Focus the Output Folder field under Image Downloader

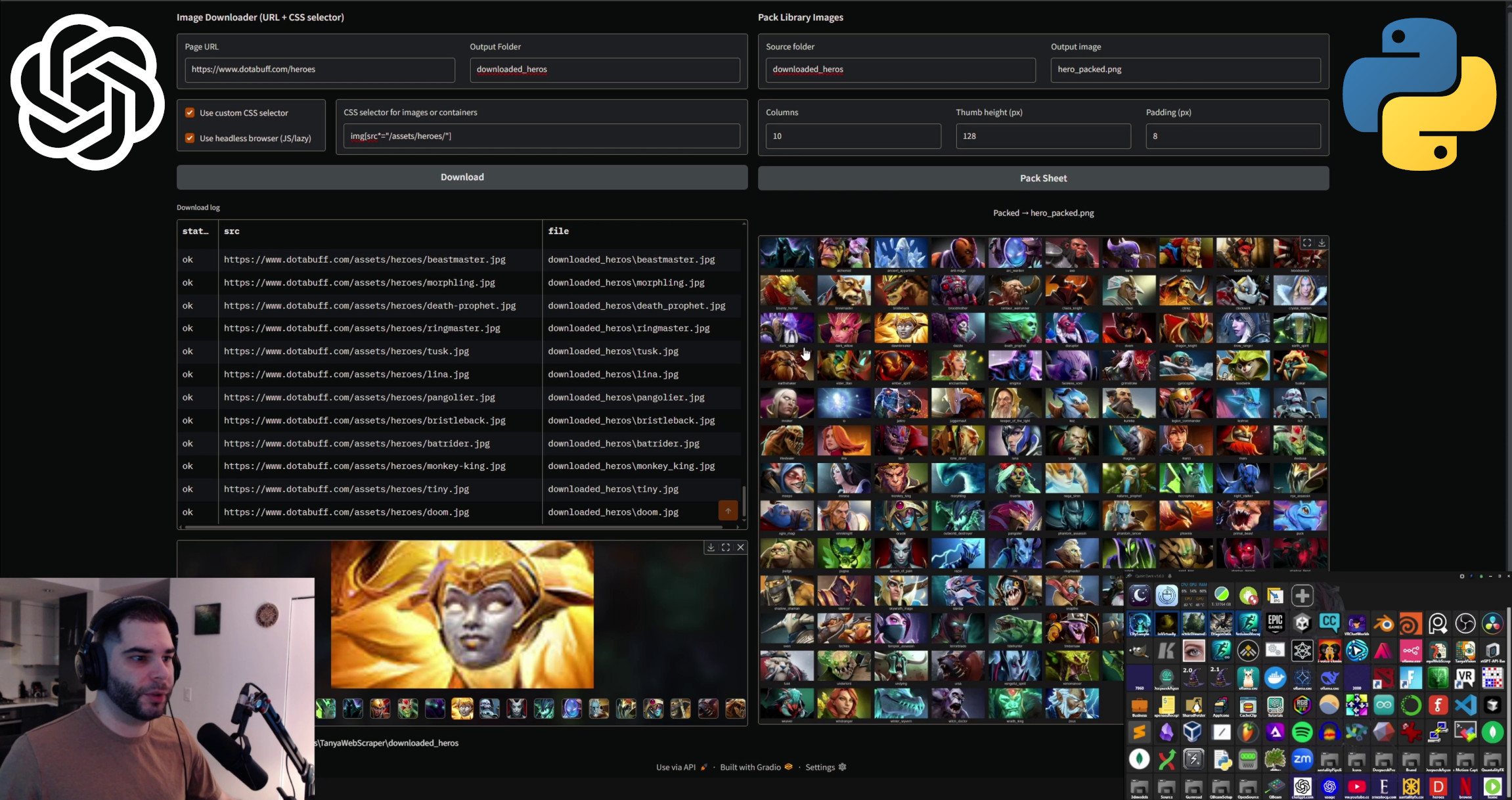coord(605,70)
